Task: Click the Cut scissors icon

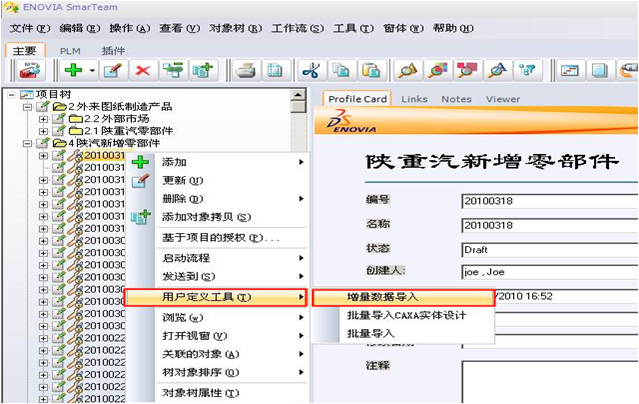Action: (x=312, y=71)
